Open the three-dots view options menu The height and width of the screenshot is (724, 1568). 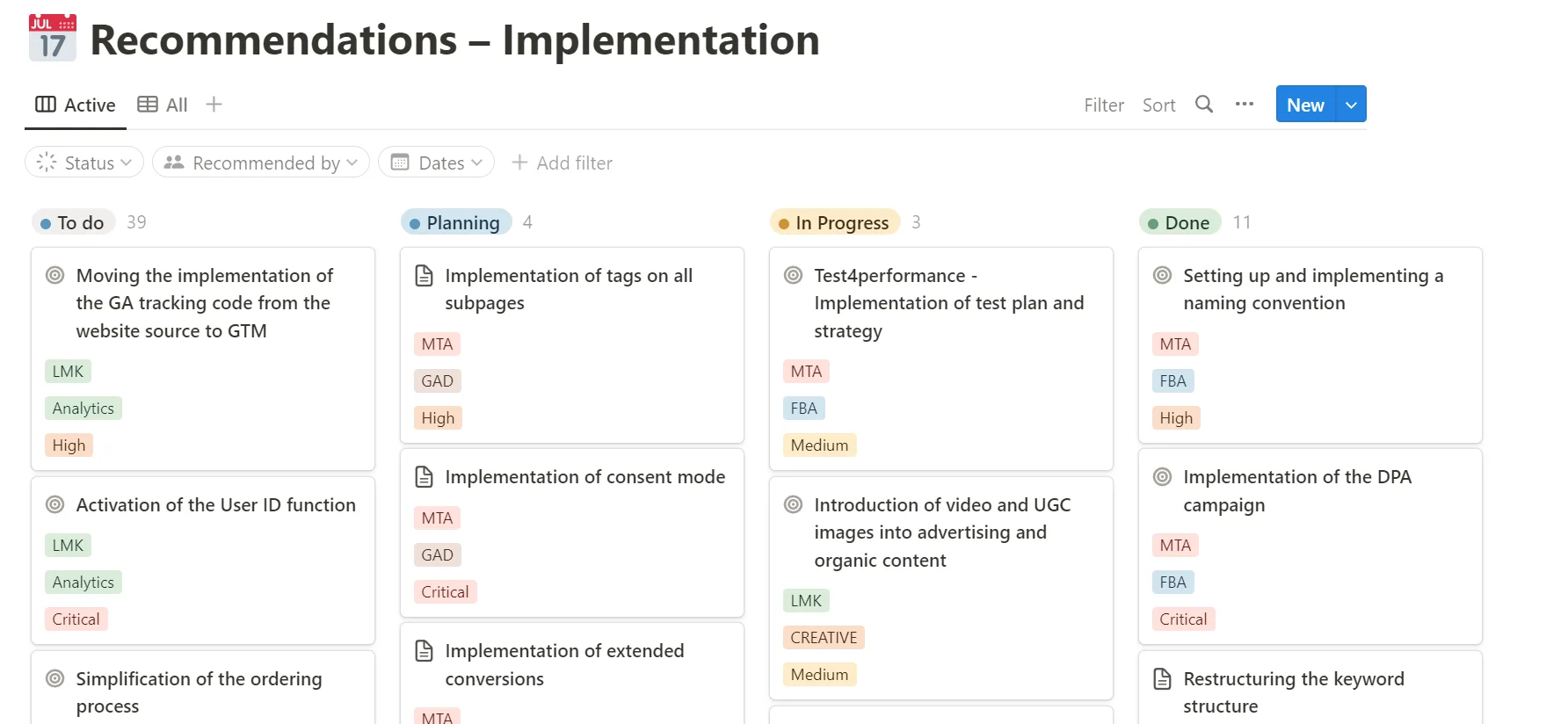coord(1244,105)
